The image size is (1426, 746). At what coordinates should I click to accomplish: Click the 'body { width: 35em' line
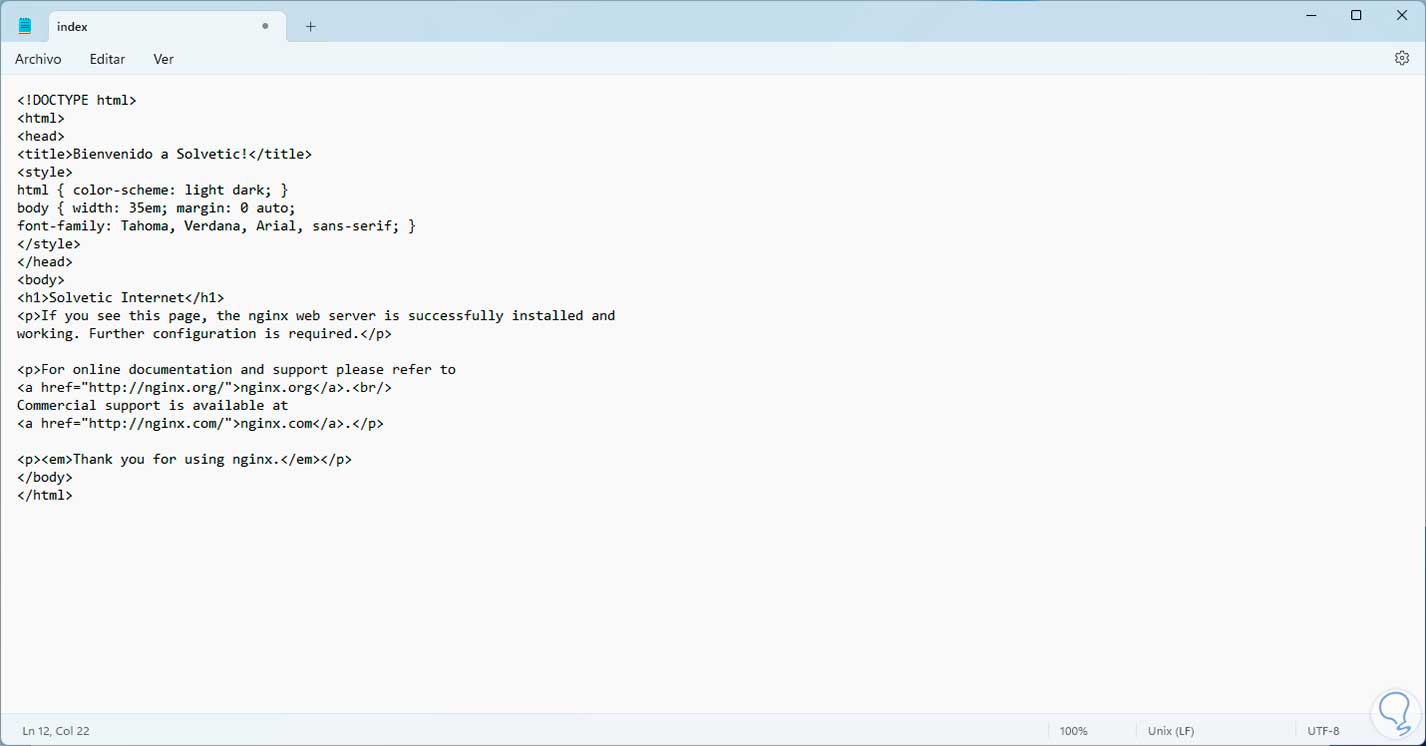point(157,208)
